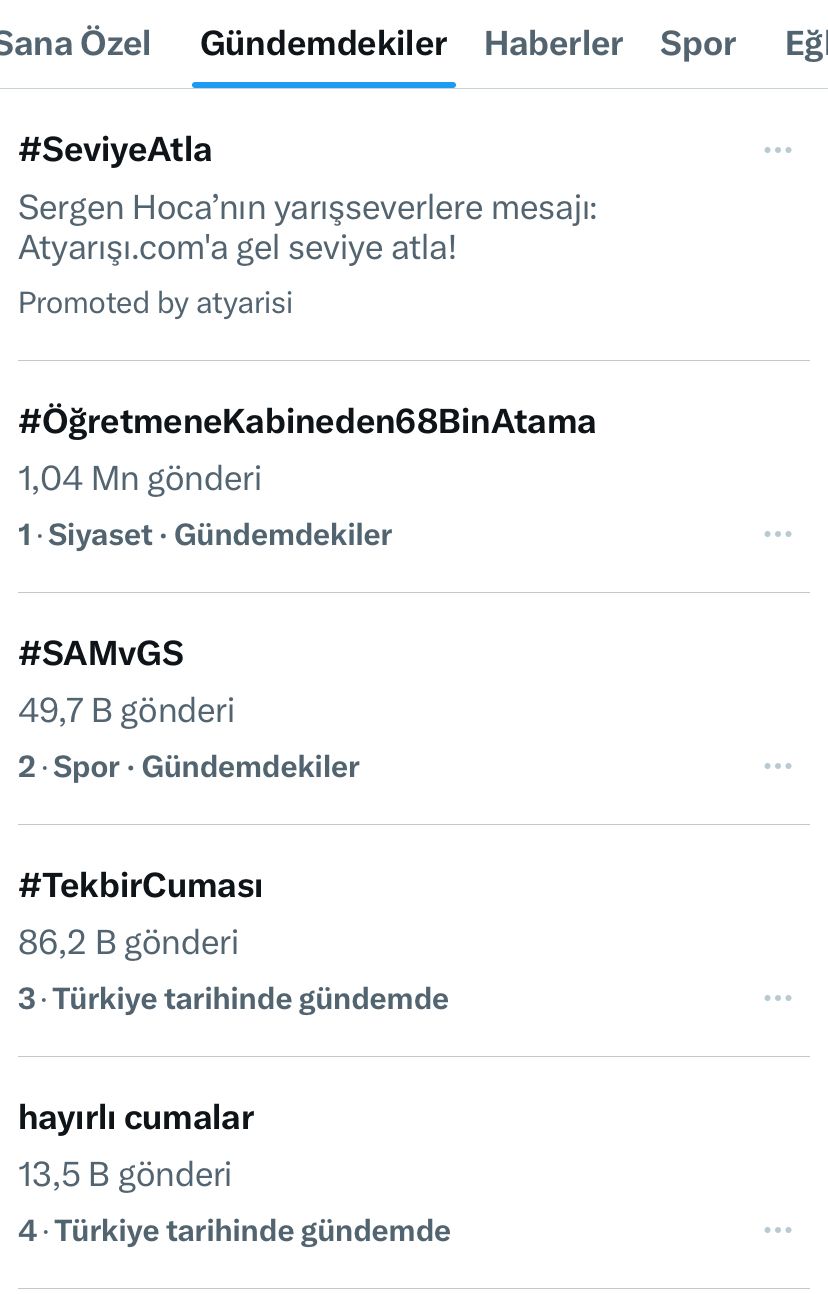The image size is (828, 1294).
Task: Open the Spor tab
Action: click(x=698, y=44)
